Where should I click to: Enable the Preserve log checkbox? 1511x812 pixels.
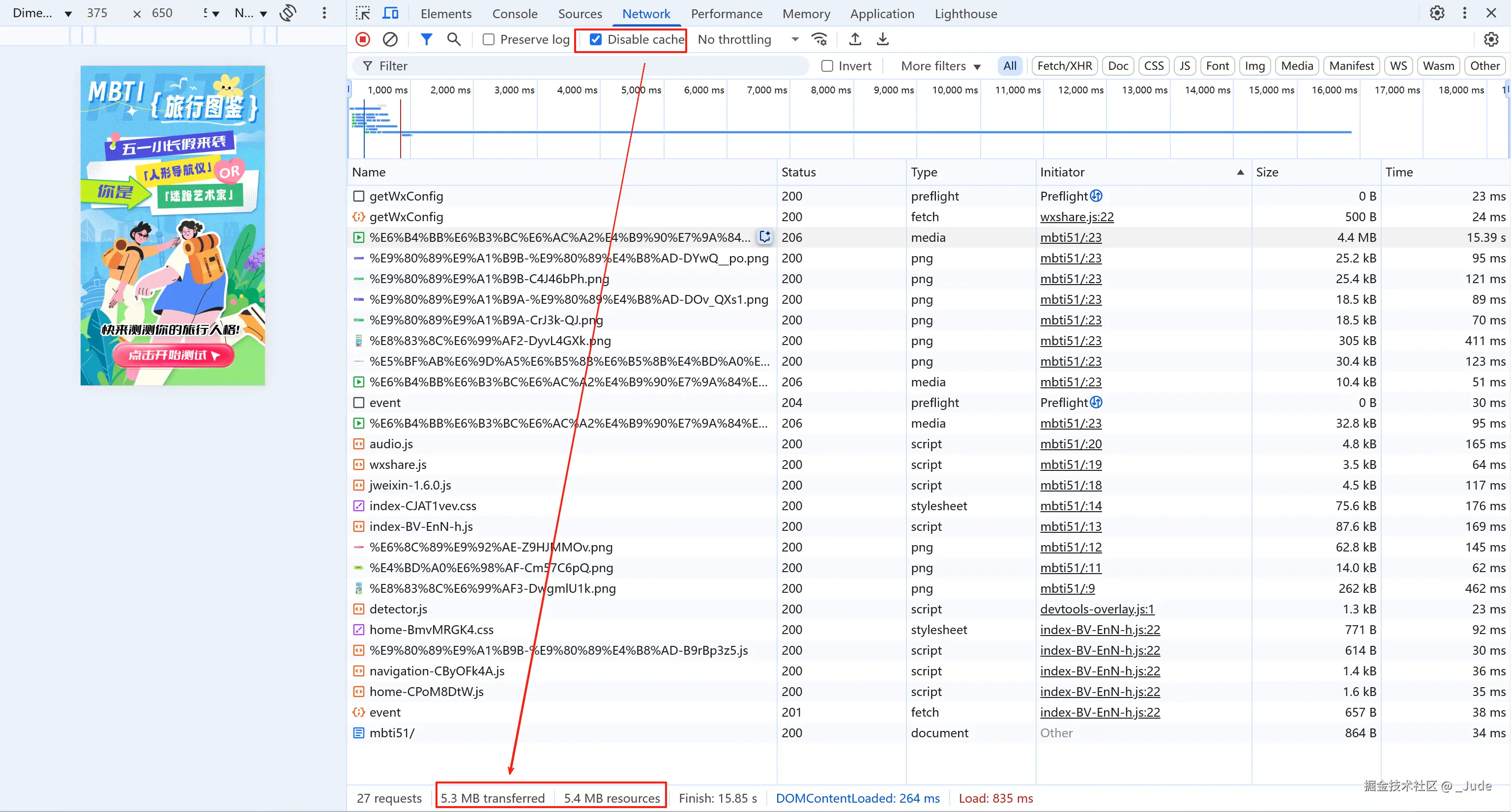point(488,39)
